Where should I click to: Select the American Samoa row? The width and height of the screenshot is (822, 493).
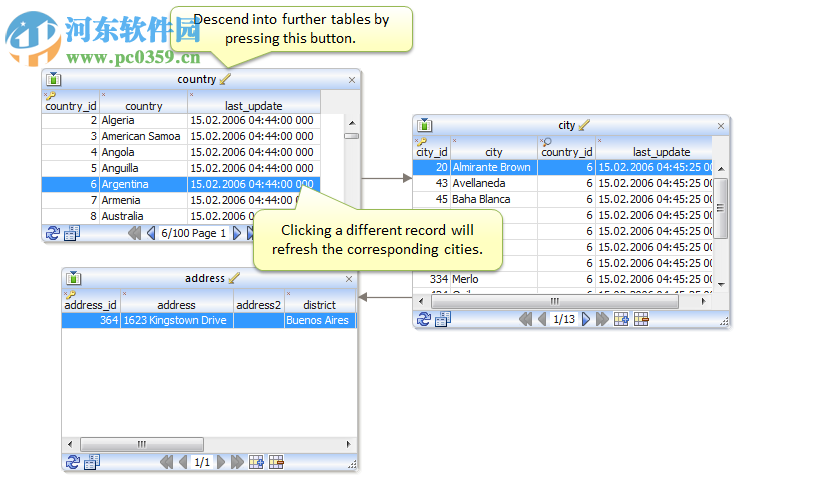coord(181,136)
